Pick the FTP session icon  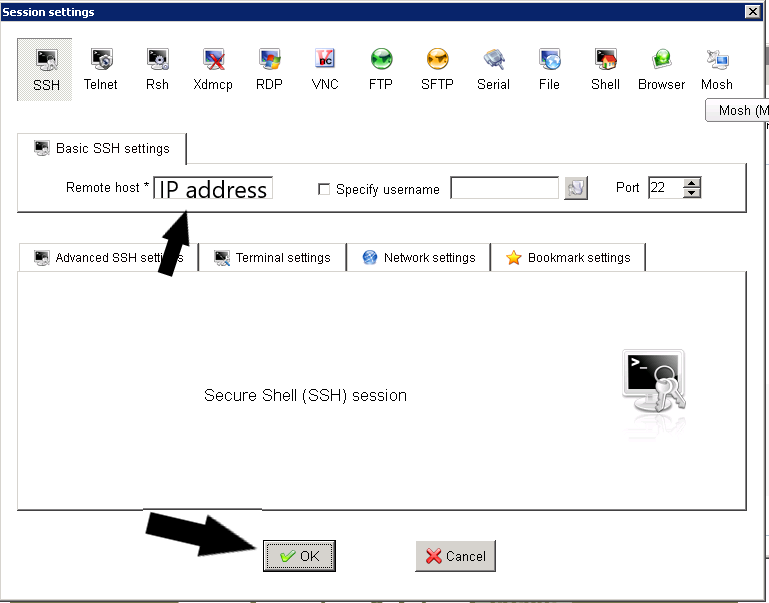(381, 70)
